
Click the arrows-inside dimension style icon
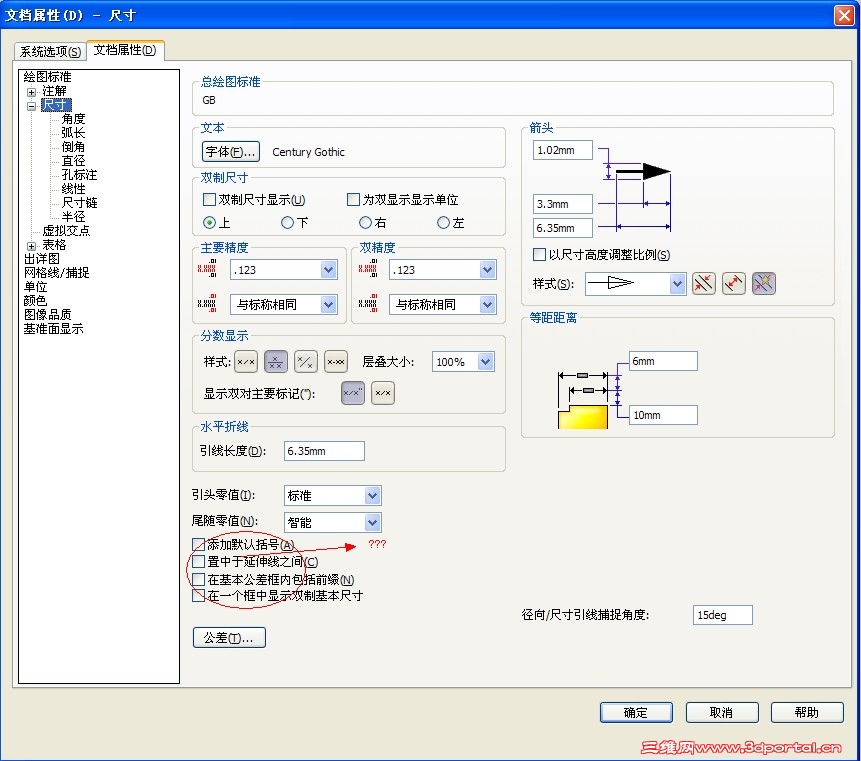[703, 283]
